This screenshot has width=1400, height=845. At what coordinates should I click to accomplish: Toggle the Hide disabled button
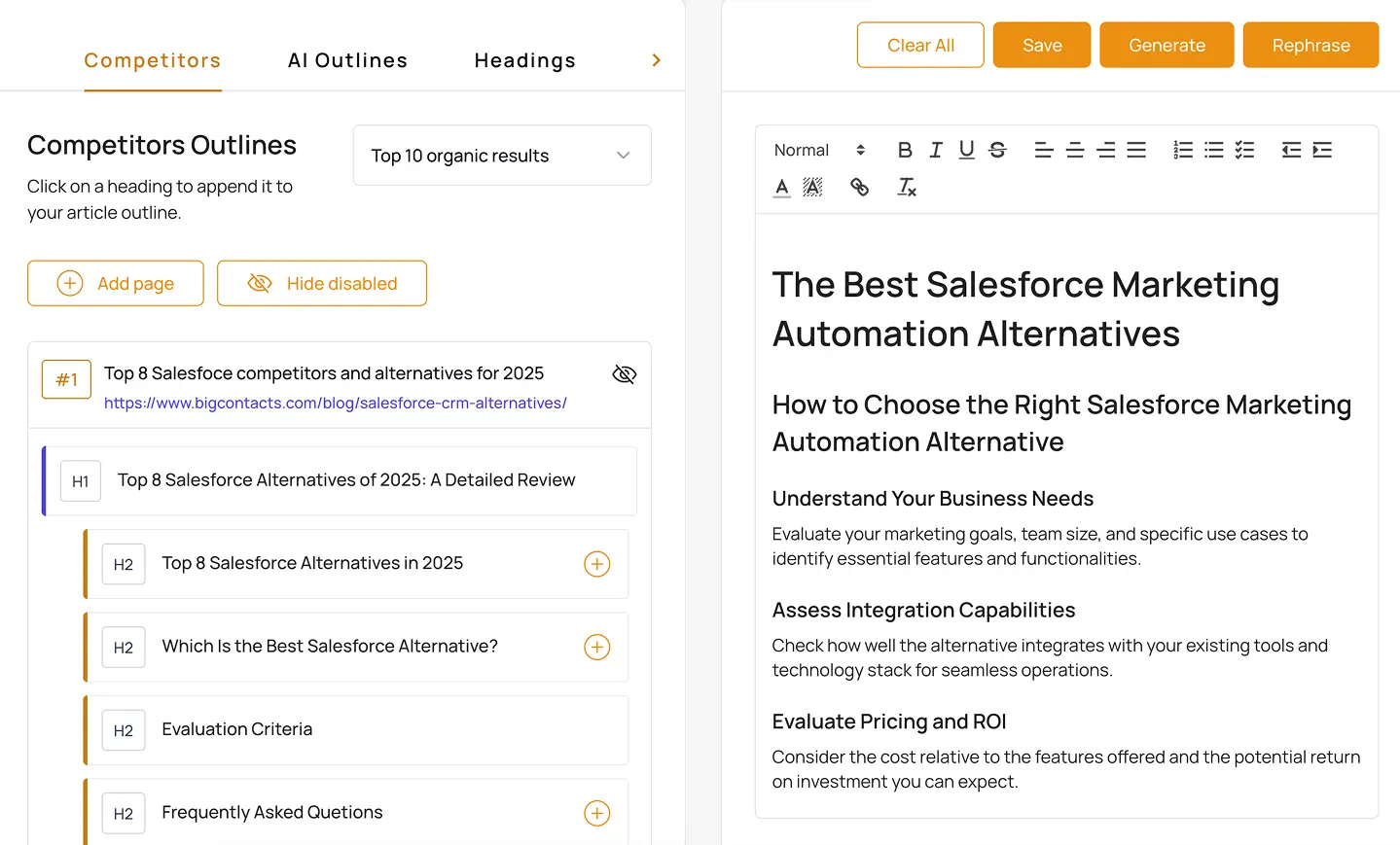point(322,283)
